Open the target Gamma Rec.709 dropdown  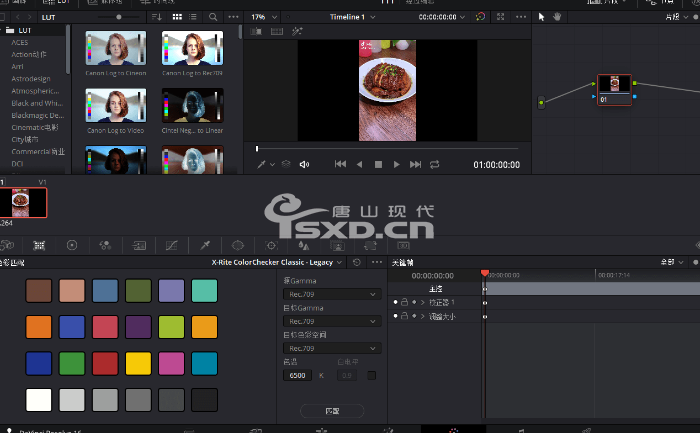tap(332, 321)
